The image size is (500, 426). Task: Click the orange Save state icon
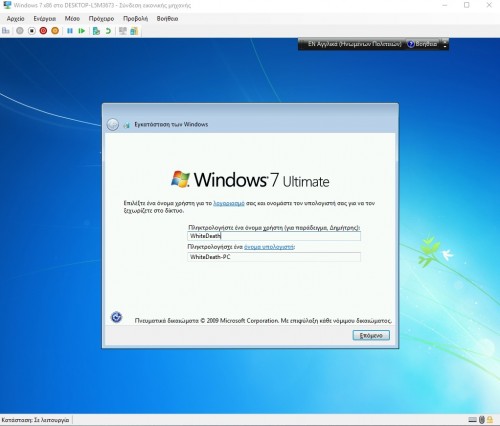55,31
